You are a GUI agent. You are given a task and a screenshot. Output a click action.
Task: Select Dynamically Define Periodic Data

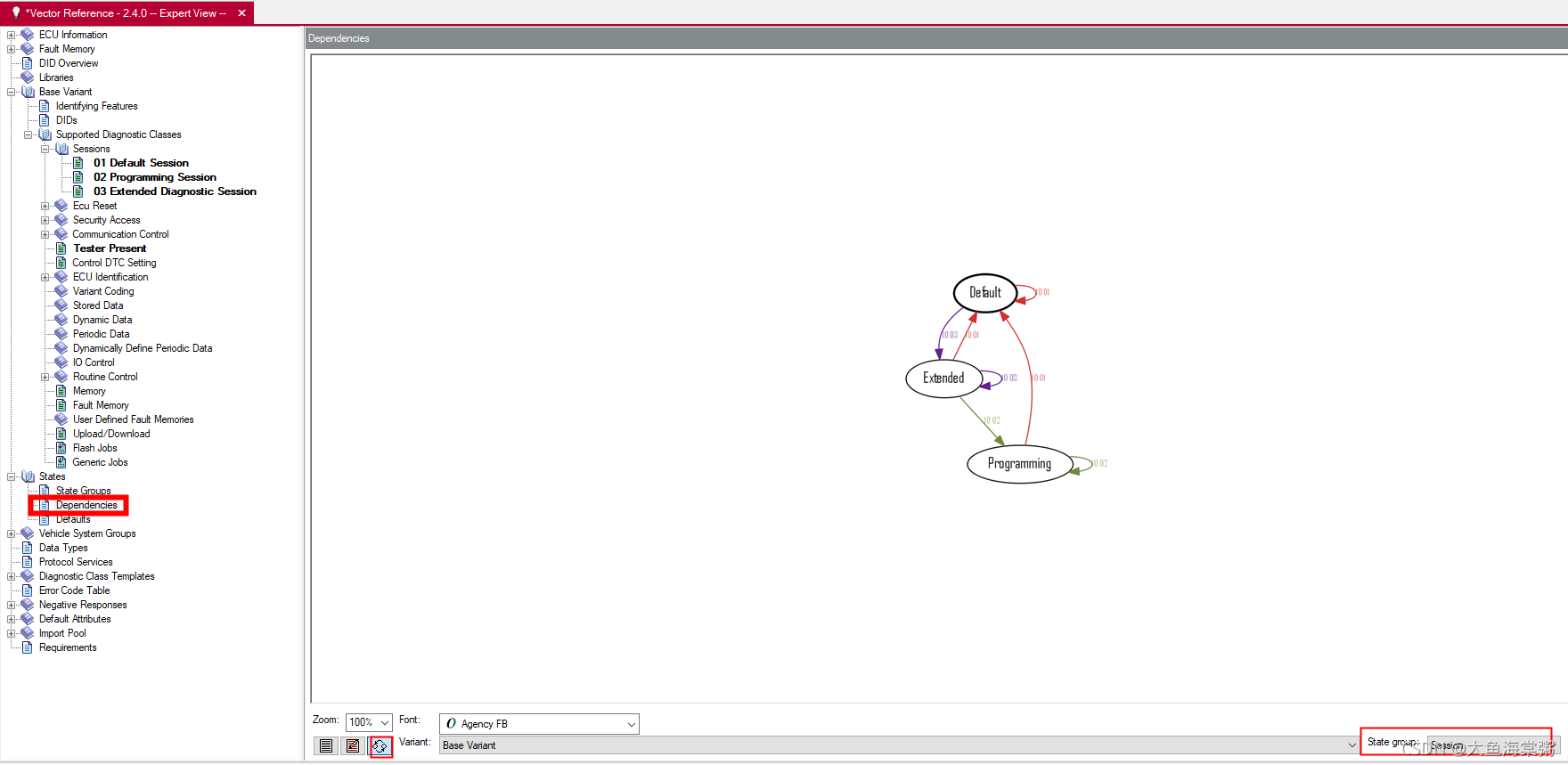pyautogui.click(x=143, y=348)
